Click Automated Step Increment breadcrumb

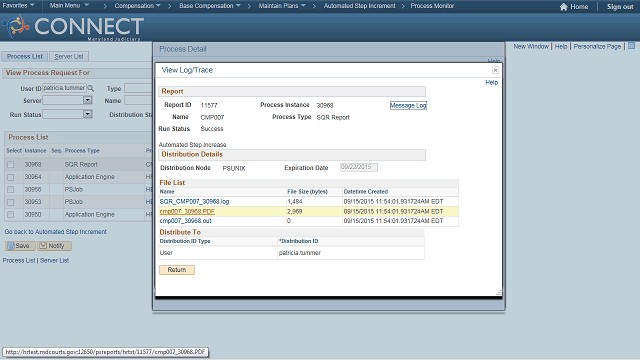(x=360, y=6)
